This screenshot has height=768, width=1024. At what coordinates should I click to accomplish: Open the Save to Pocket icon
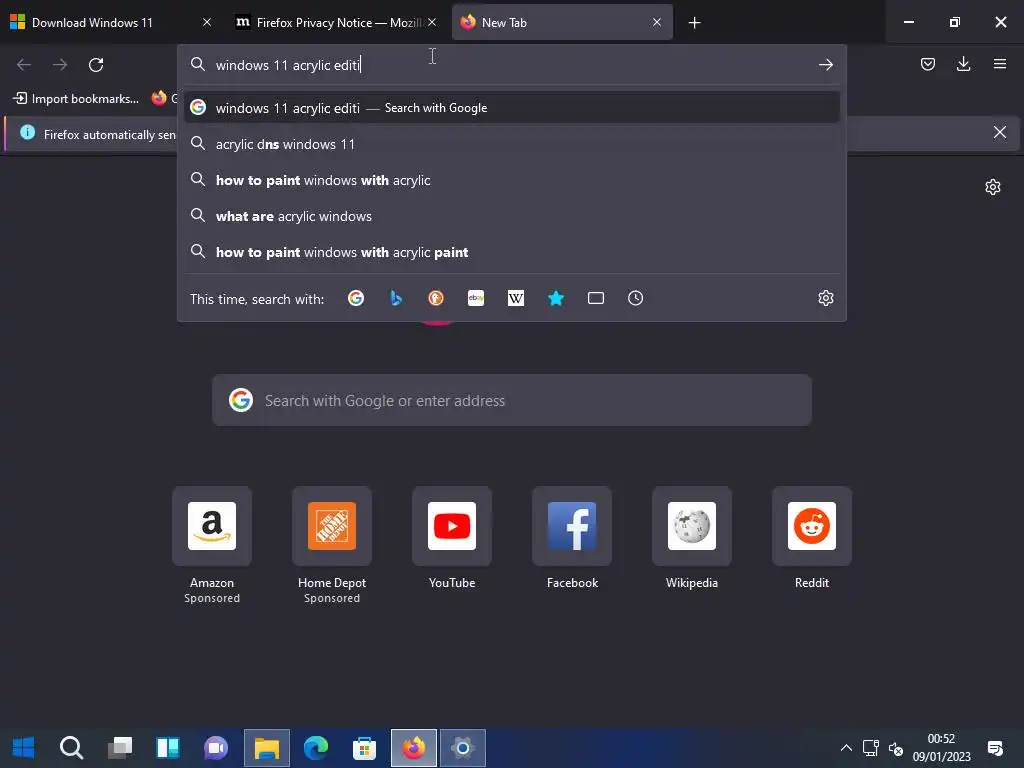click(927, 64)
